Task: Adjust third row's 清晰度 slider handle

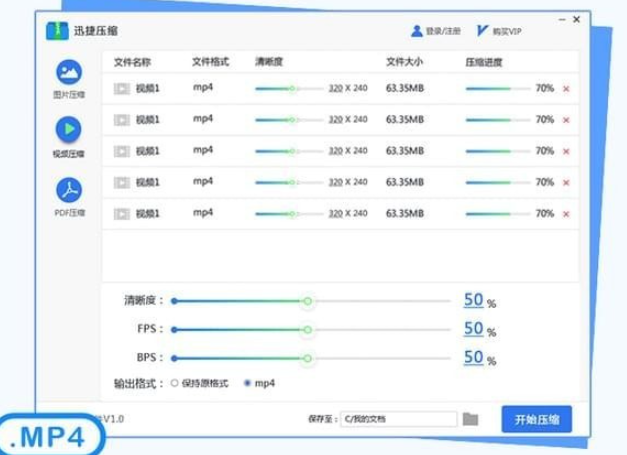Action: (292, 151)
